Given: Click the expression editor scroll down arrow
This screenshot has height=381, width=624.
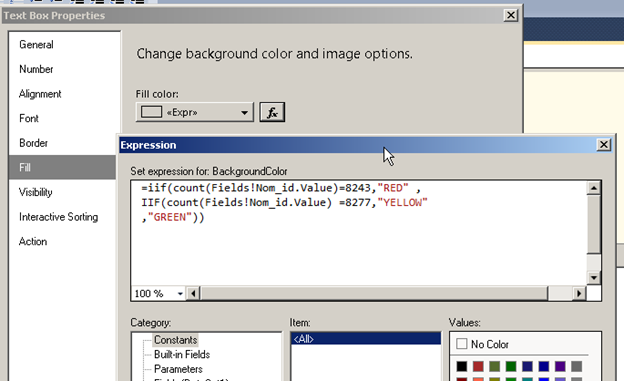Looking at the screenshot, I should (x=594, y=277).
